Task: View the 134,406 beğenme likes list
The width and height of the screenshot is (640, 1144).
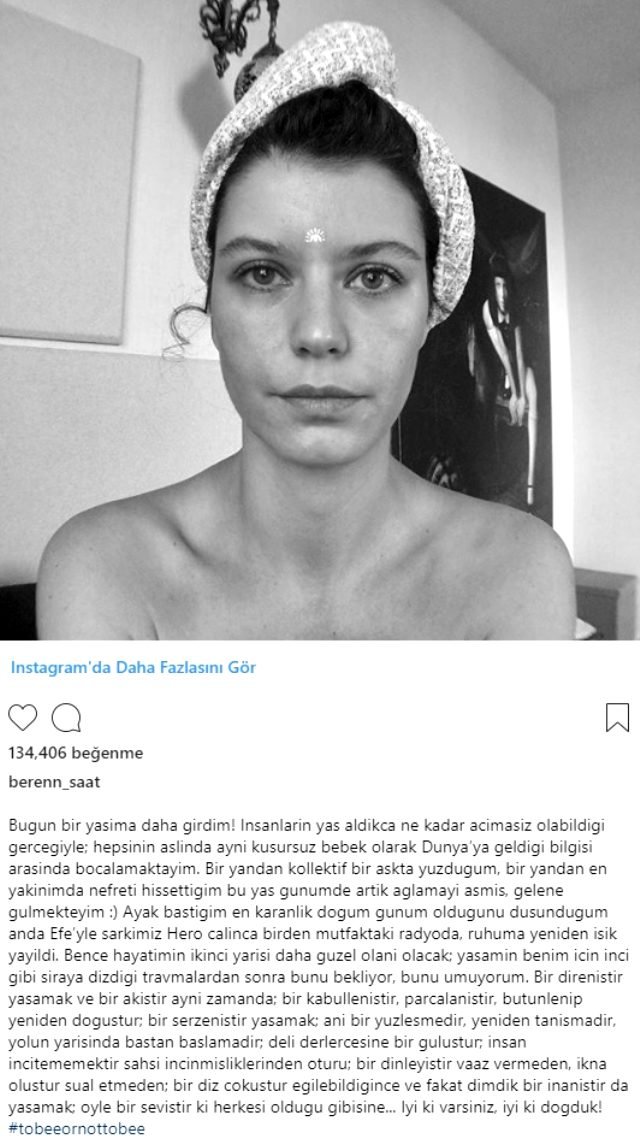Action: 76,753
